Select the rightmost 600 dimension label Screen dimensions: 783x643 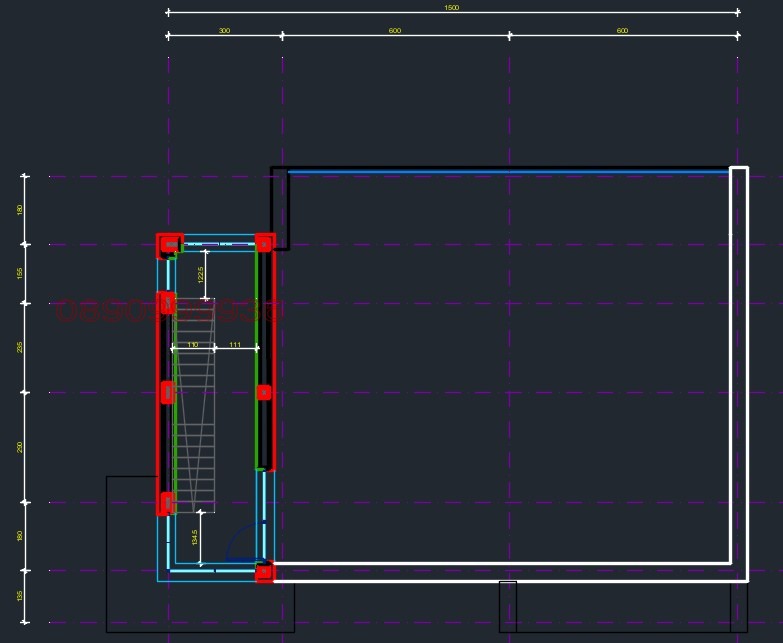coord(622,31)
